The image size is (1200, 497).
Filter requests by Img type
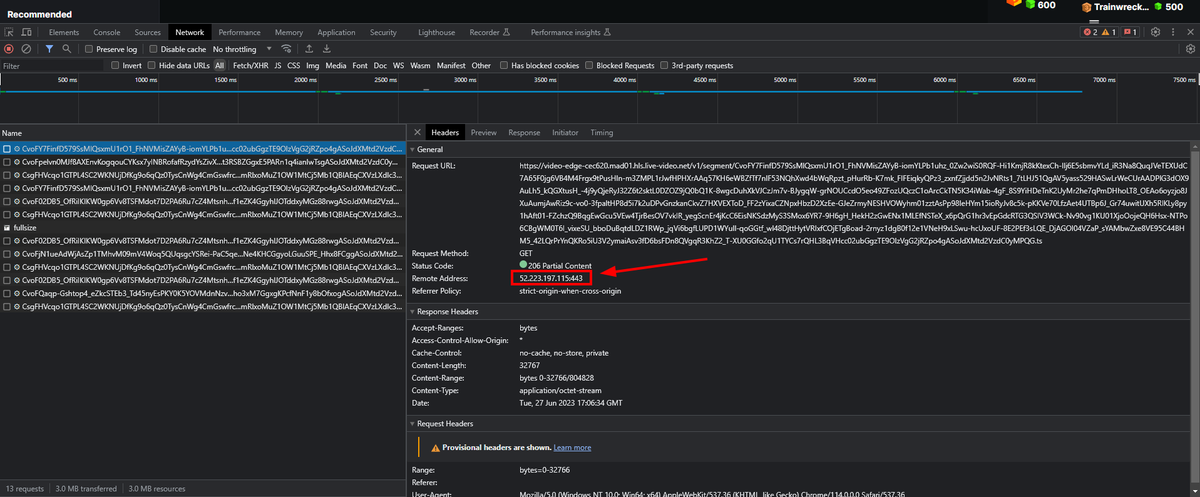point(313,65)
